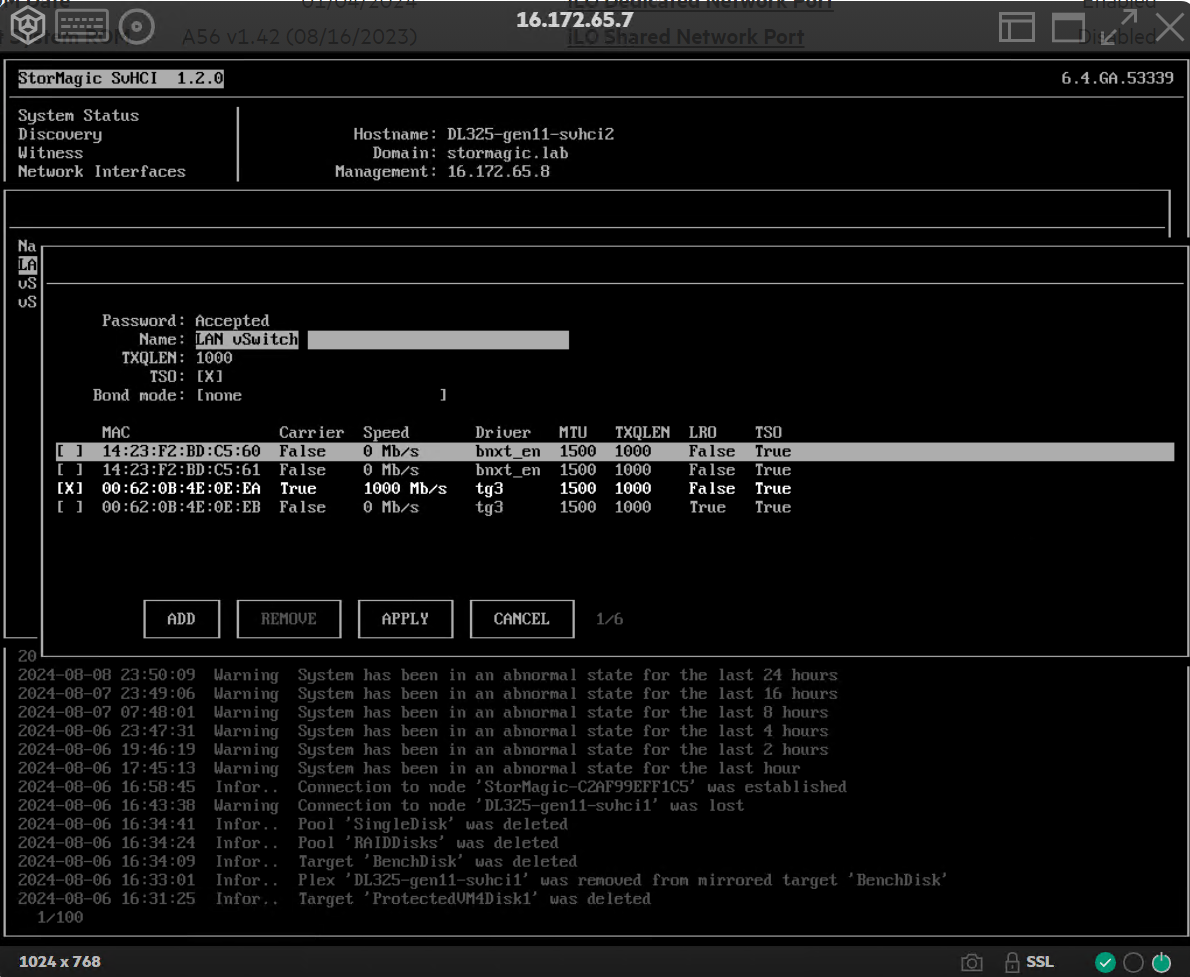Click the domain stormagic.lab
Viewport: 1190px width, 977px height.
(x=507, y=153)
